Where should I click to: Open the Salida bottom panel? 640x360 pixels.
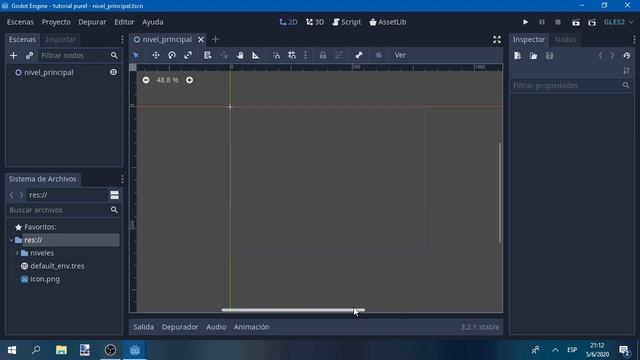tap(143, 327)
